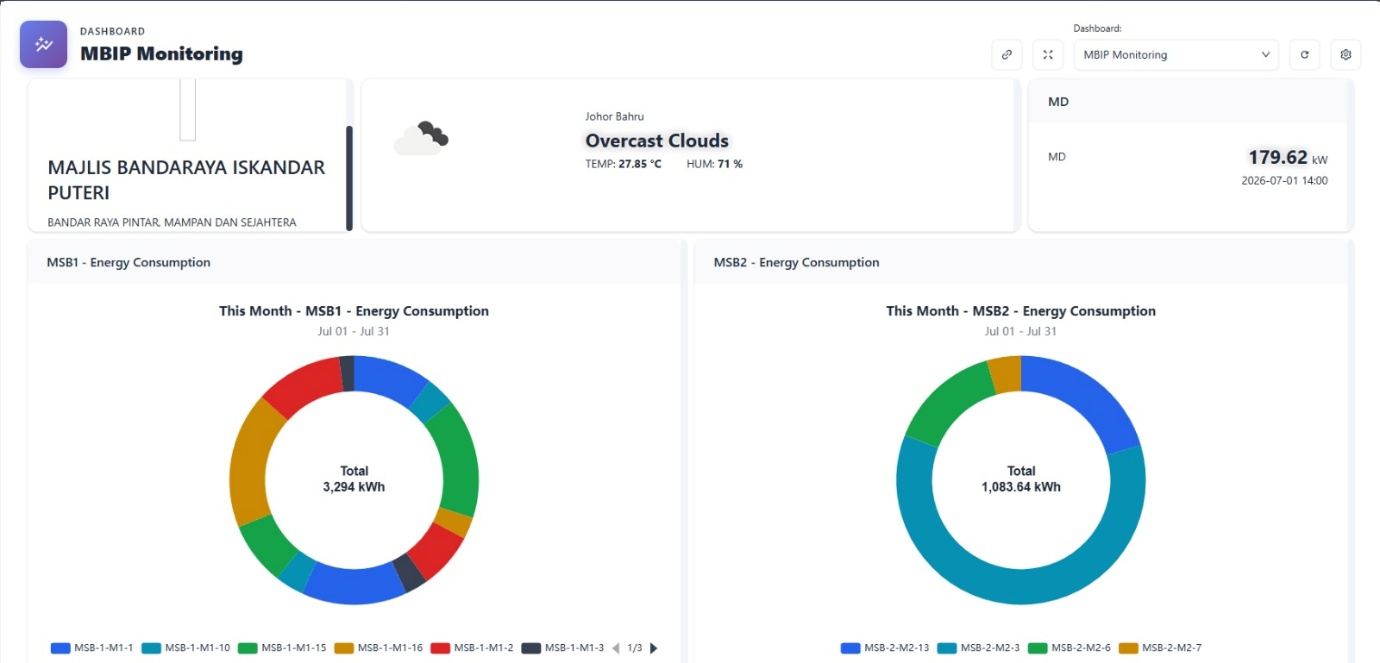Click 'This Month - MSB2 - Energy Consumption' chart title
The height and width of the screenshot is (663, 1380).
click(x=1021, y=311)
